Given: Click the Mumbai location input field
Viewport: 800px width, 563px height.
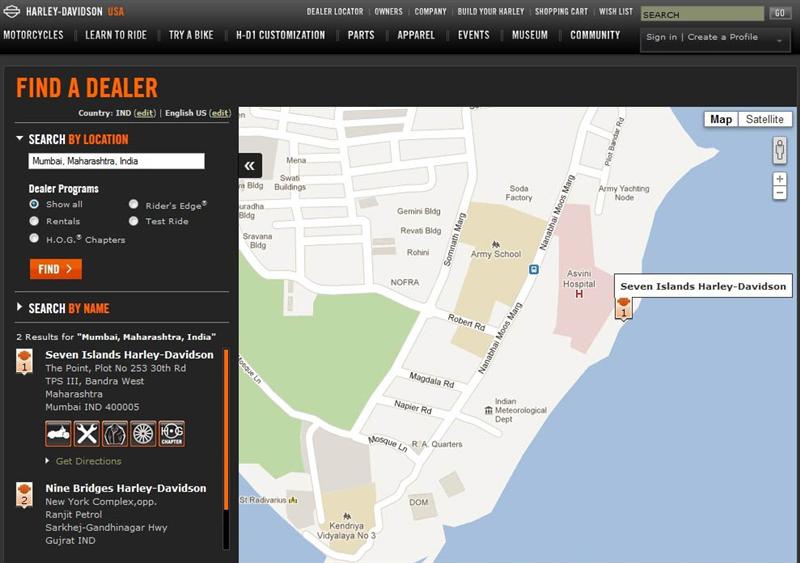Looking at the screenshot, I should click(116, 161).
